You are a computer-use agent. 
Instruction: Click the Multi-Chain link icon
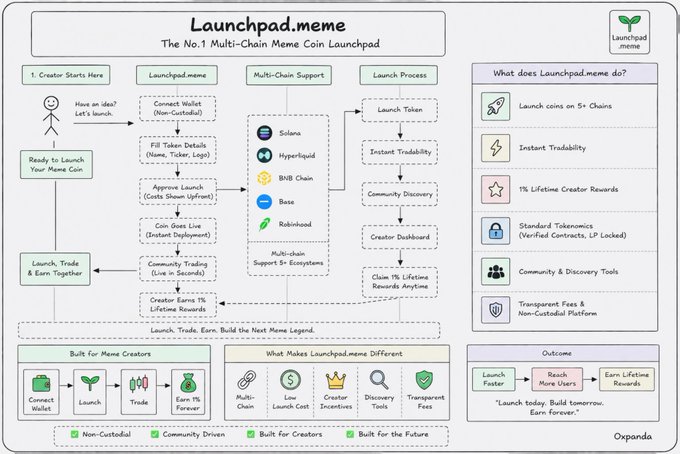(246, 380)
